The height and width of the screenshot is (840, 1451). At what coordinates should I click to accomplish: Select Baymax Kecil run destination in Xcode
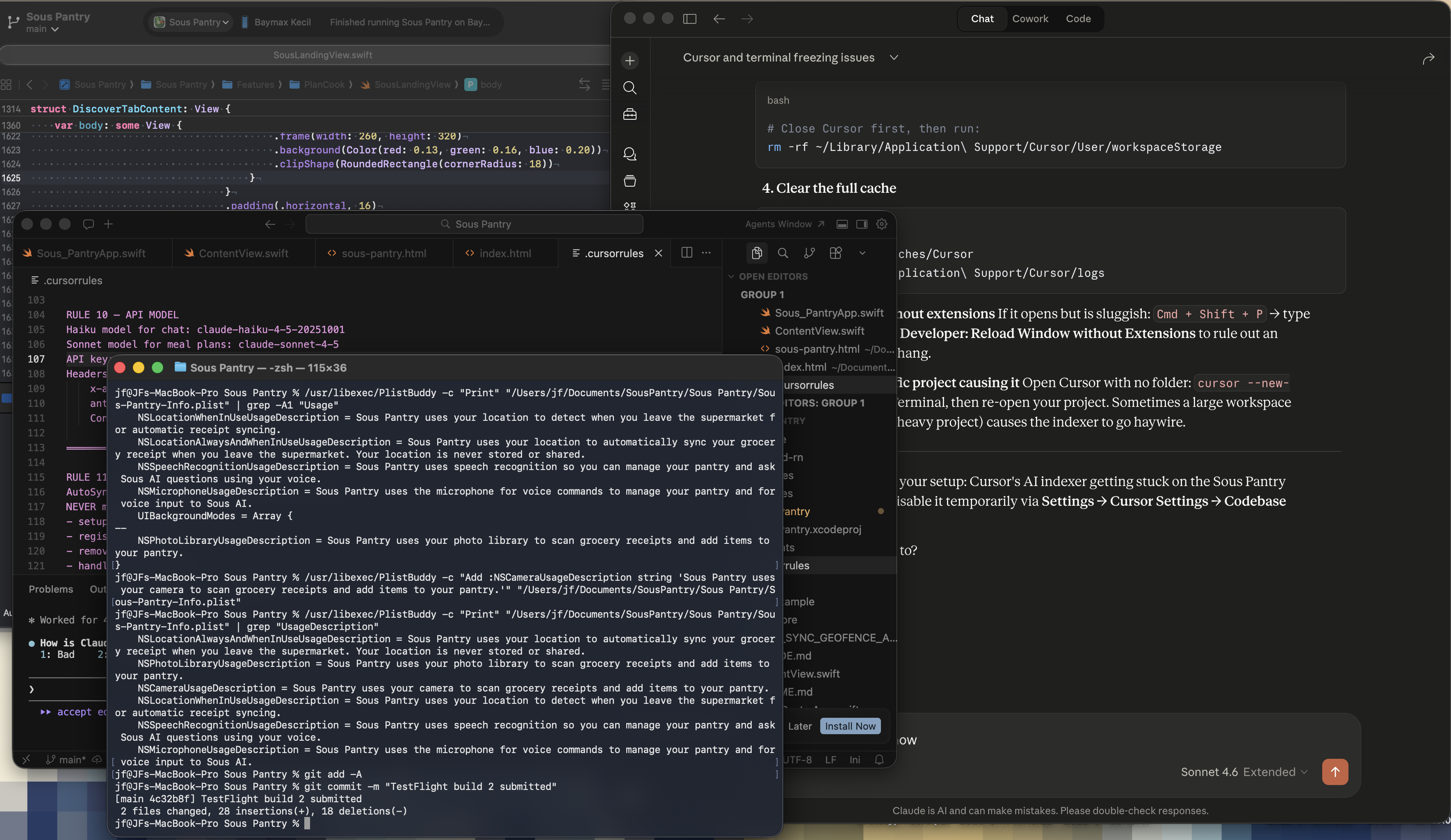(276, 23)
